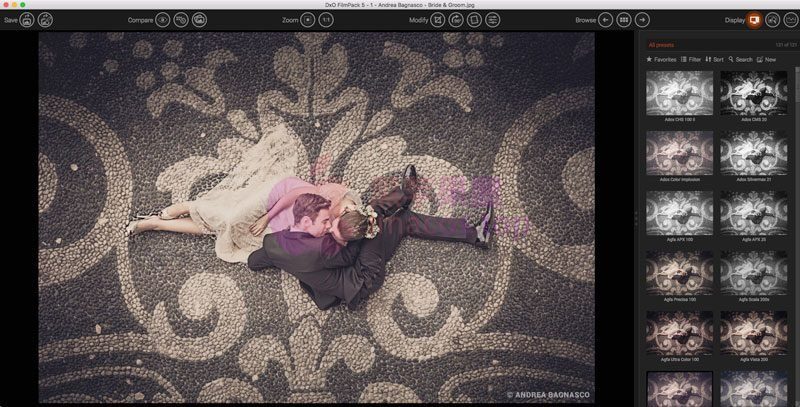Toggle the orange presets Display button

(x=755, y=20)
